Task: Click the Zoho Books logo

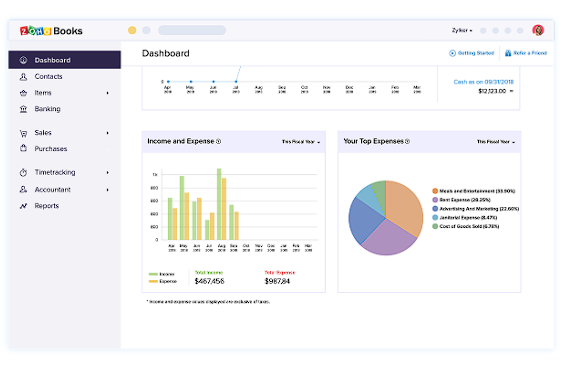Action: click(51, 31)
